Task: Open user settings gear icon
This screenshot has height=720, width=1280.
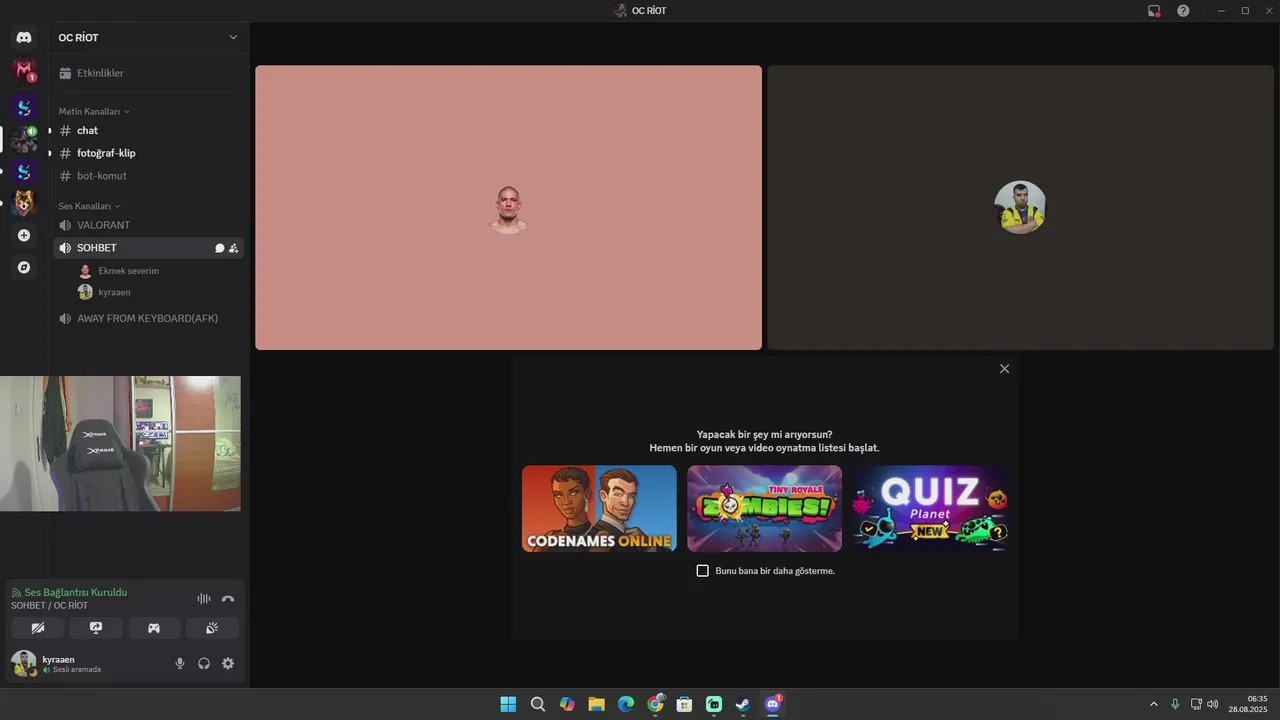Action: [x=228, y=663]
